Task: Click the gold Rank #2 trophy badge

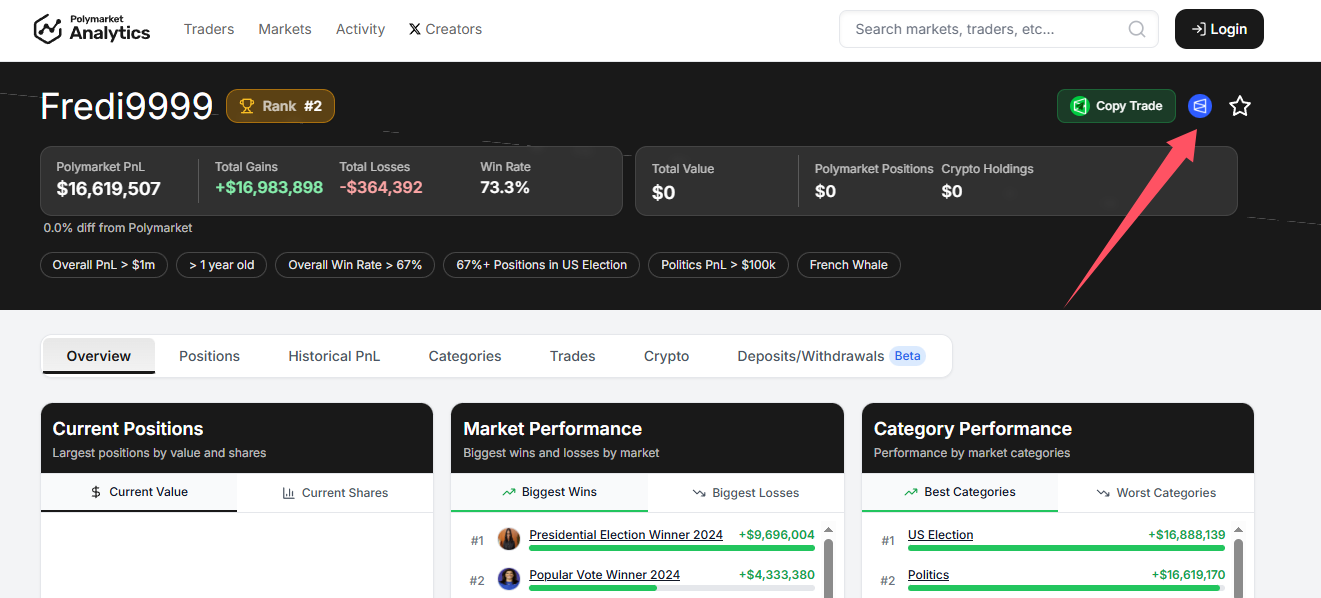Action: [280, 106]
